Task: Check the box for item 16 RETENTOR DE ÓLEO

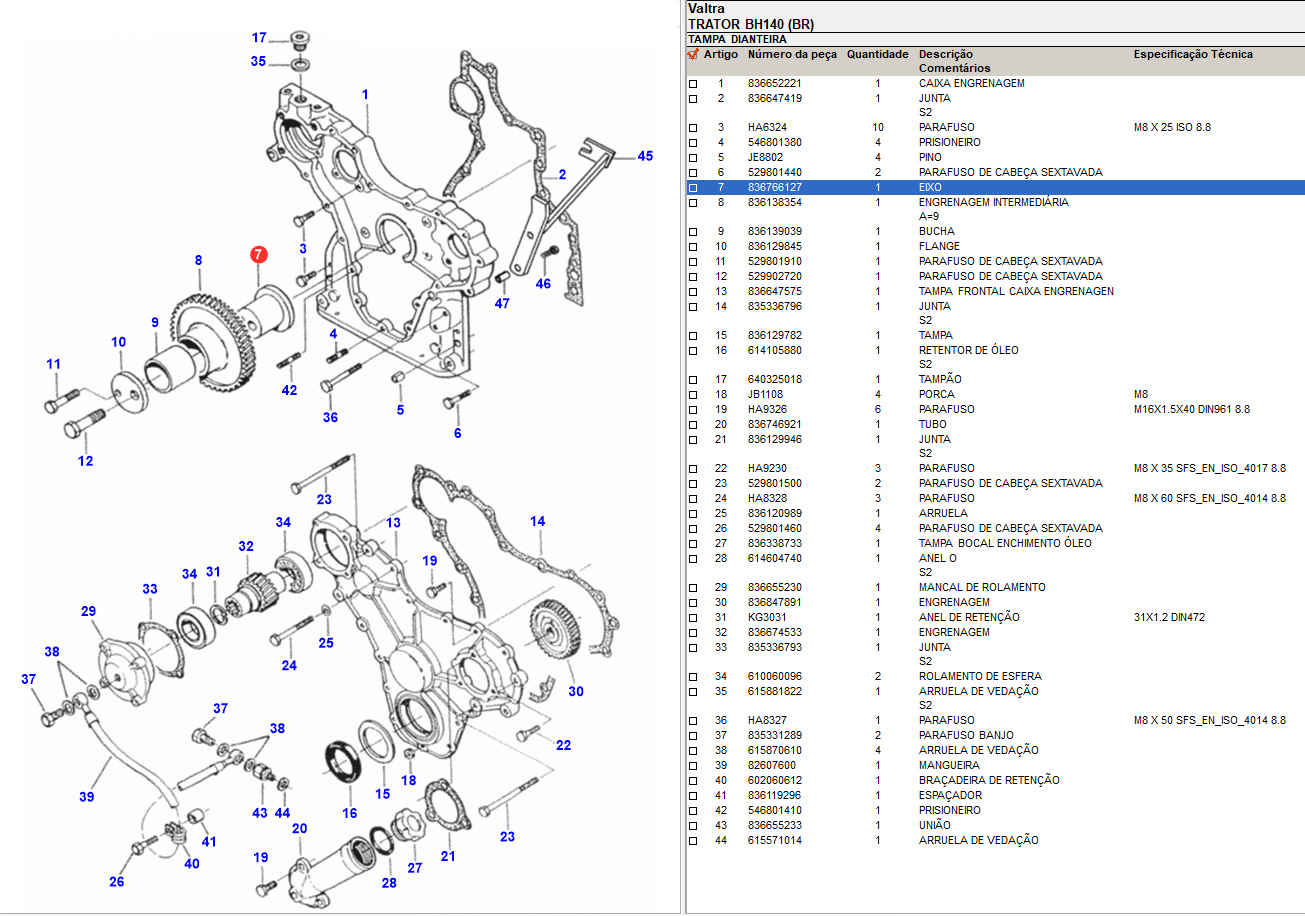Action: coord(693,351)
